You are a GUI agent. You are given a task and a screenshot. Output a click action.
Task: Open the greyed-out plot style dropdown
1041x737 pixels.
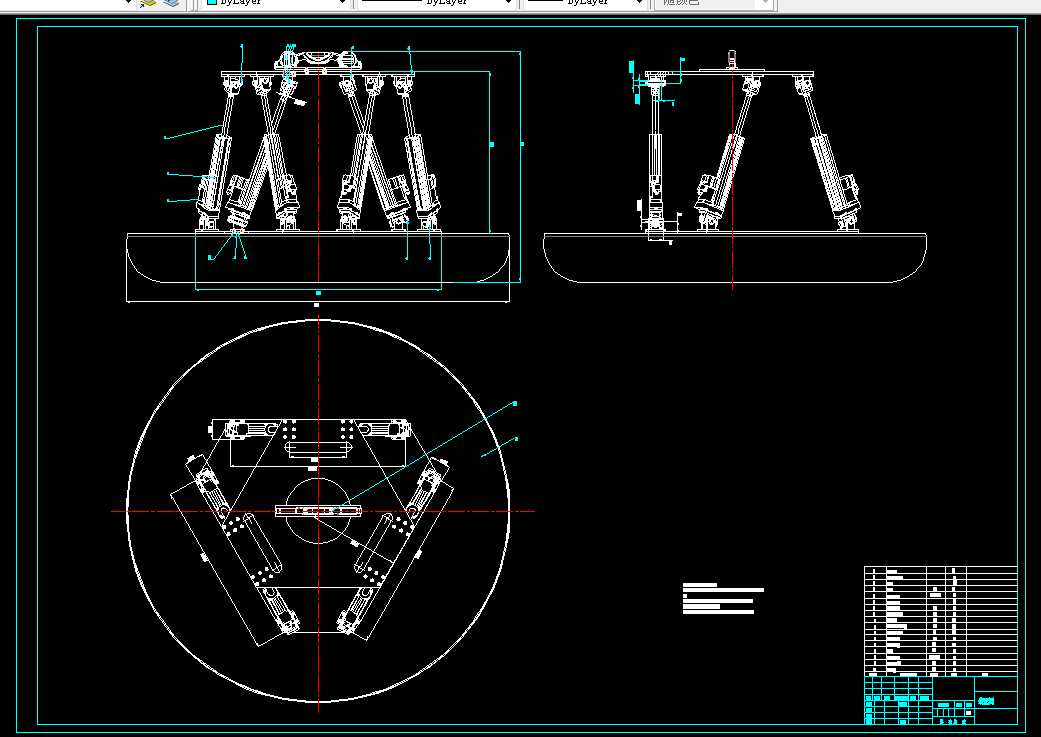point(712,3)
